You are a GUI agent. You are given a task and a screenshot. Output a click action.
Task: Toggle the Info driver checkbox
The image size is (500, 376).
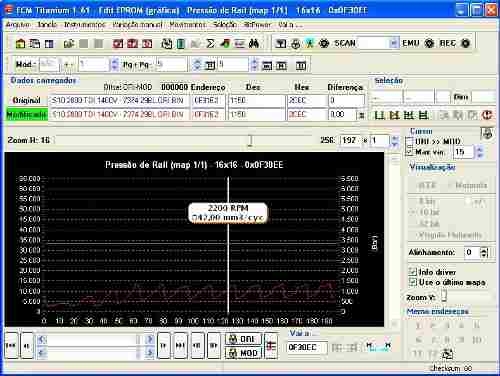(x=413, y=272)
